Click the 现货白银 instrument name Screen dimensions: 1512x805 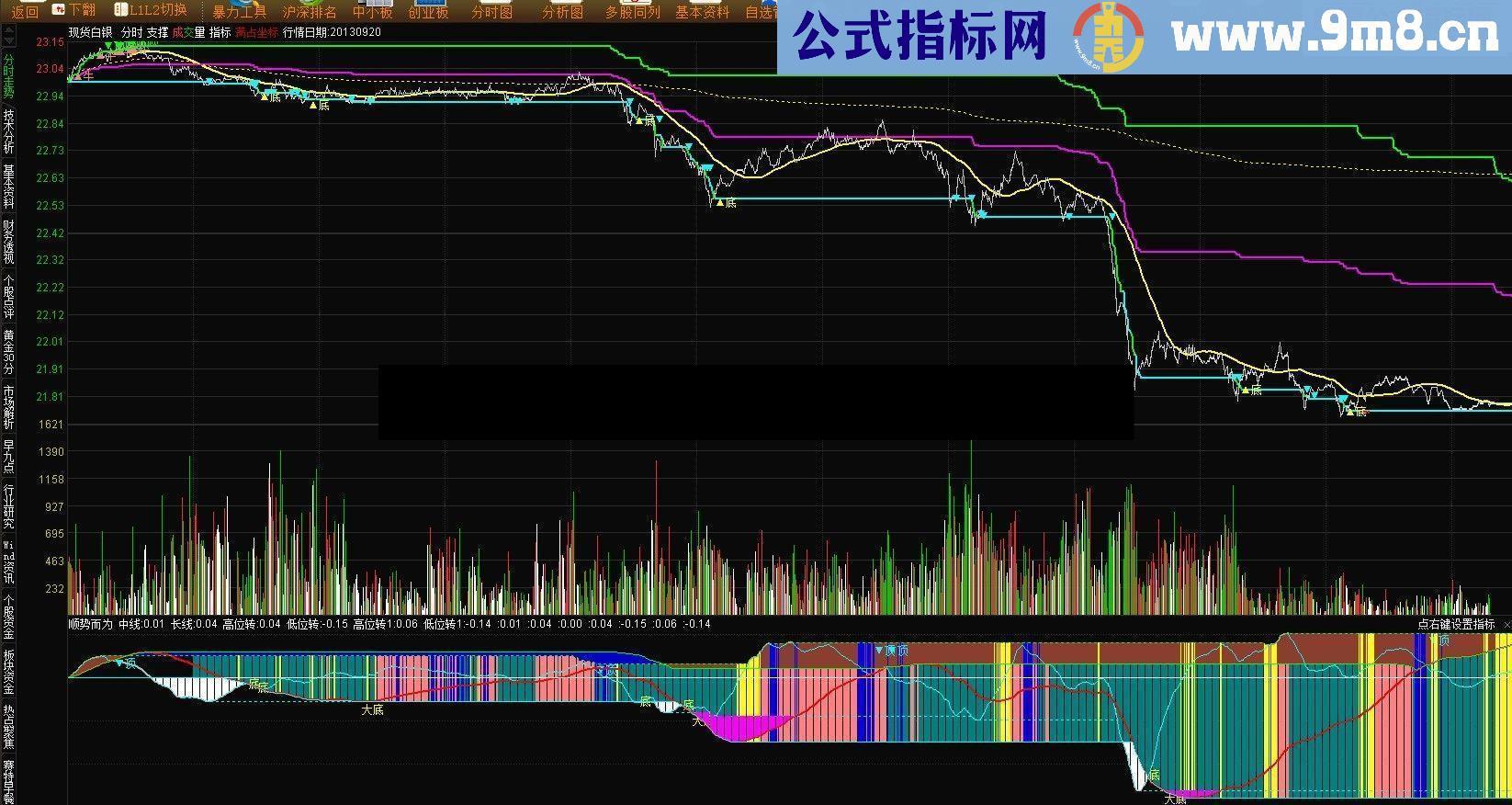pyautogui.click(x=90, y=32)
